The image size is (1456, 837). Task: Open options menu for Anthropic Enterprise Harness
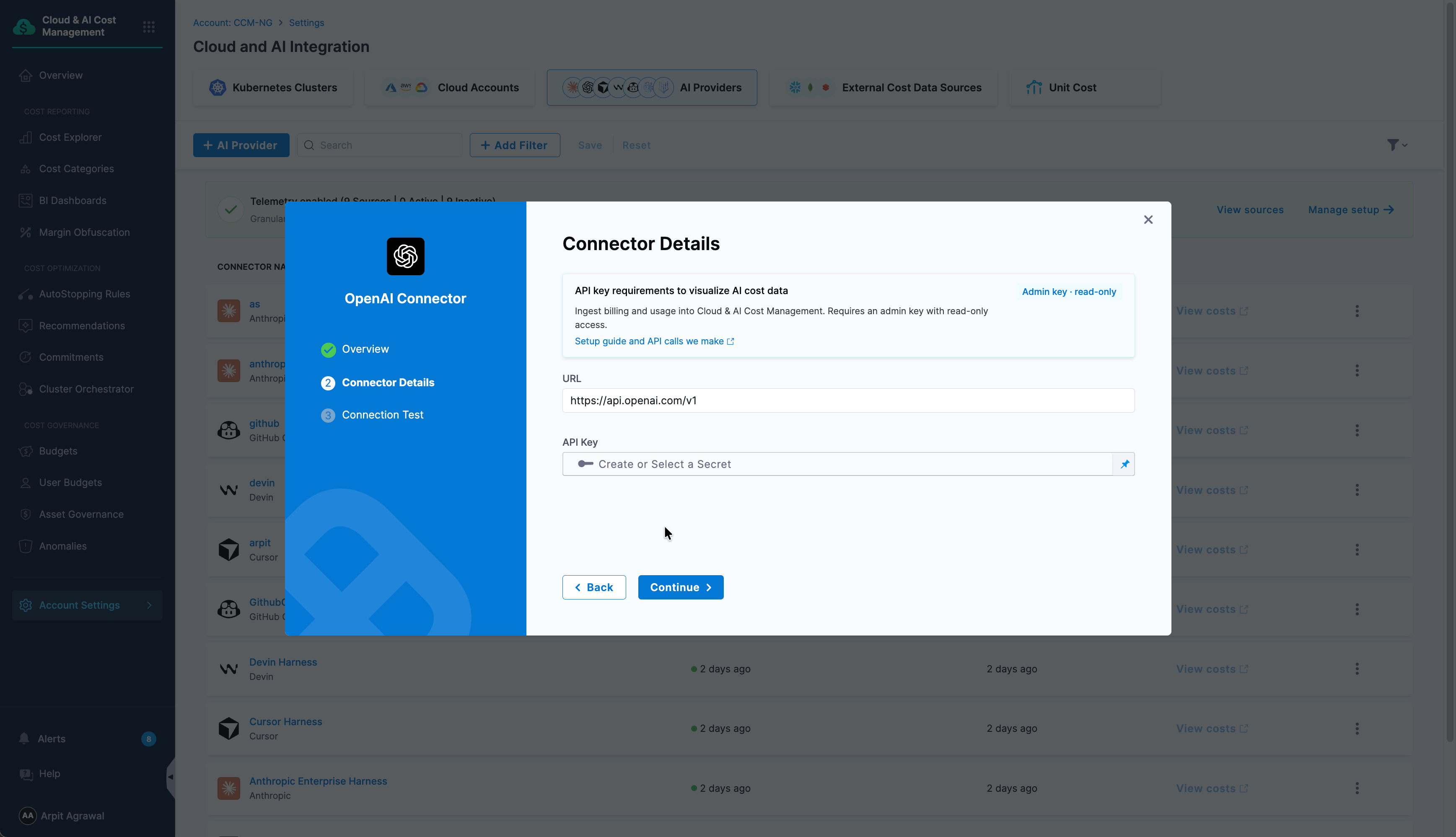(x=1357, y=789)
